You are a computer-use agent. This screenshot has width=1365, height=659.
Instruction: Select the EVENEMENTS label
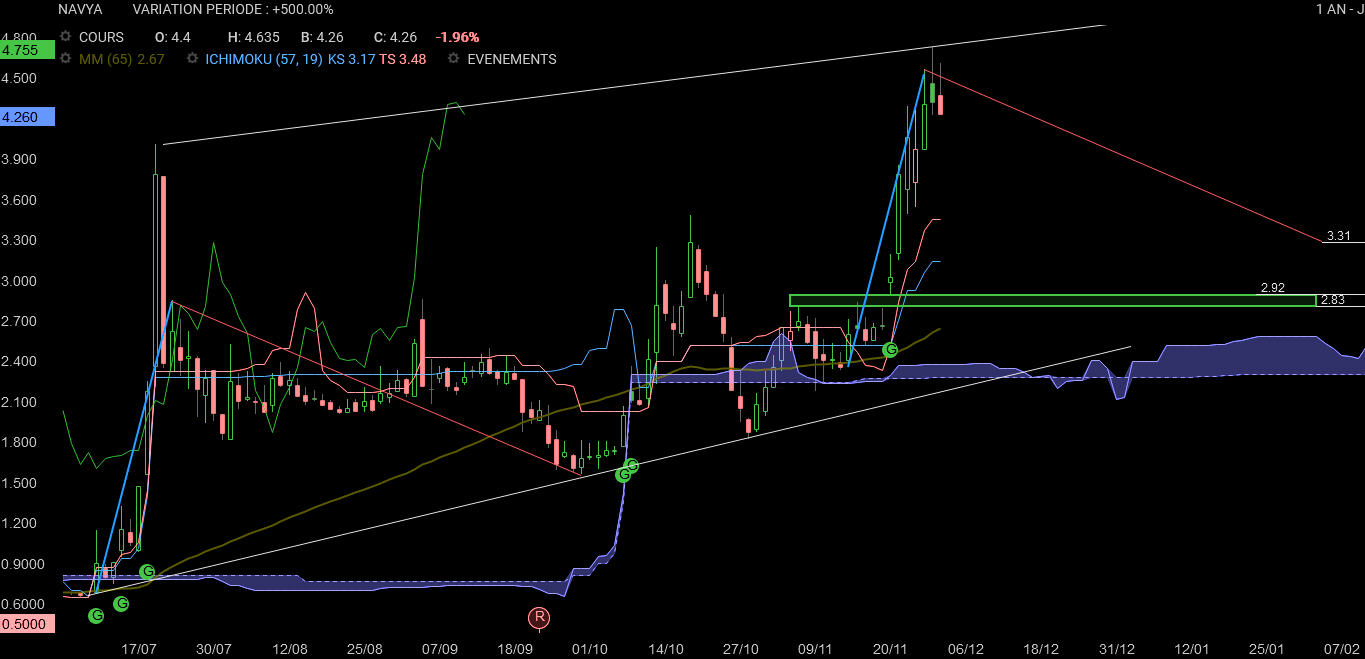tap(512, 59)
